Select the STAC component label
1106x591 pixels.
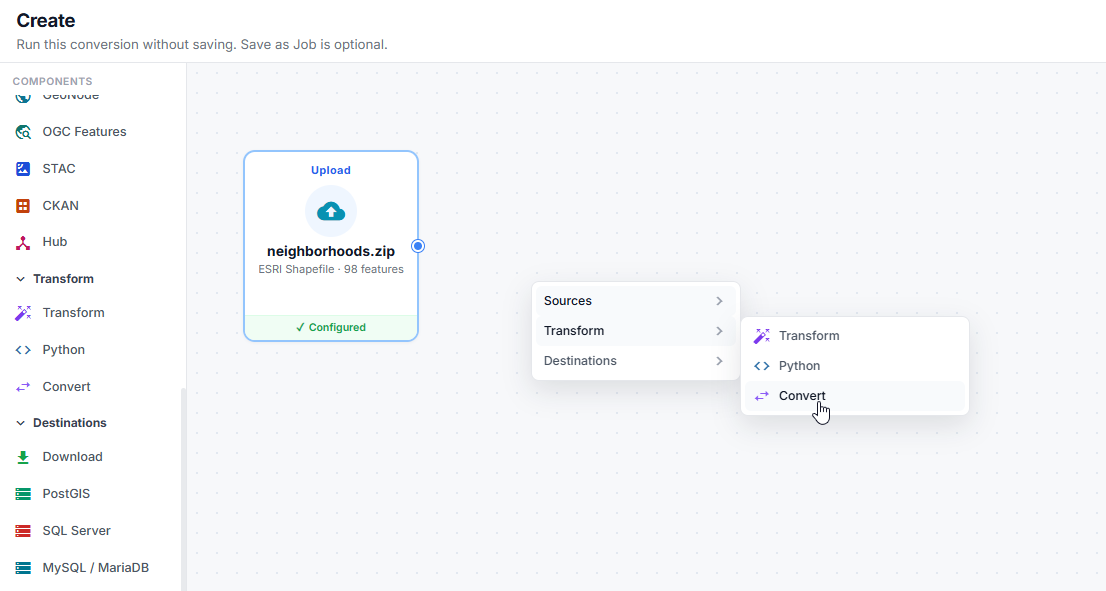point(59,169)
